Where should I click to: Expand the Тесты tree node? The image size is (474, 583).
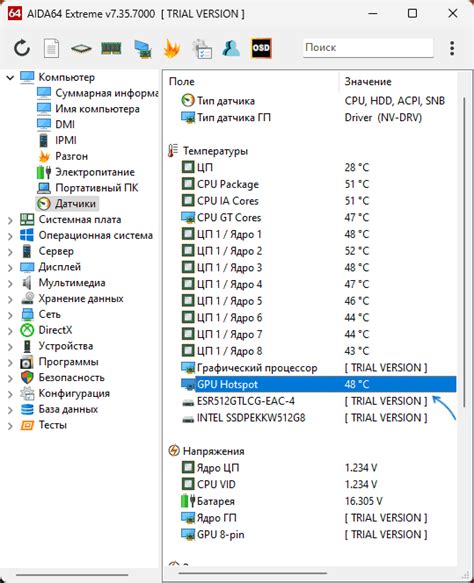pos(10,426)
